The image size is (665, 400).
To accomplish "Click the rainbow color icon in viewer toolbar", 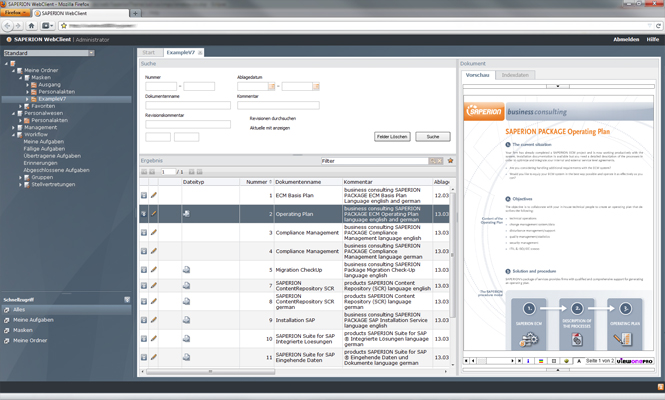I will pyautogui.click(x=541, y=361).
